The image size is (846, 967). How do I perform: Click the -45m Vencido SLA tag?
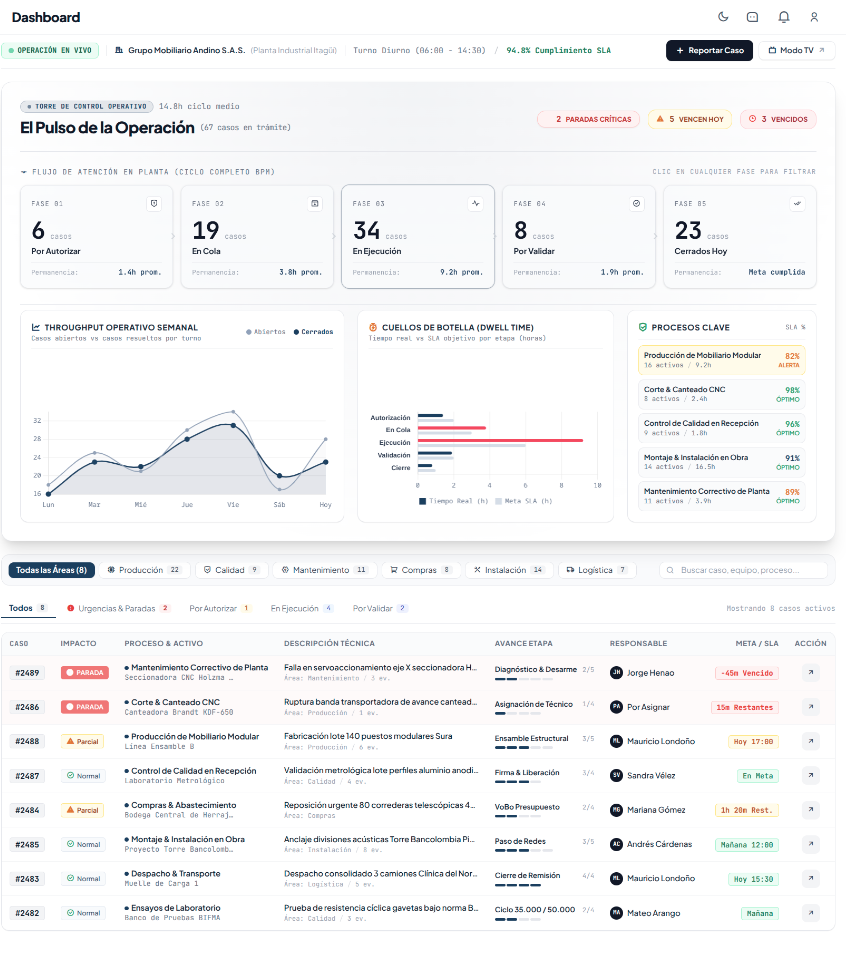pos(747,673)
